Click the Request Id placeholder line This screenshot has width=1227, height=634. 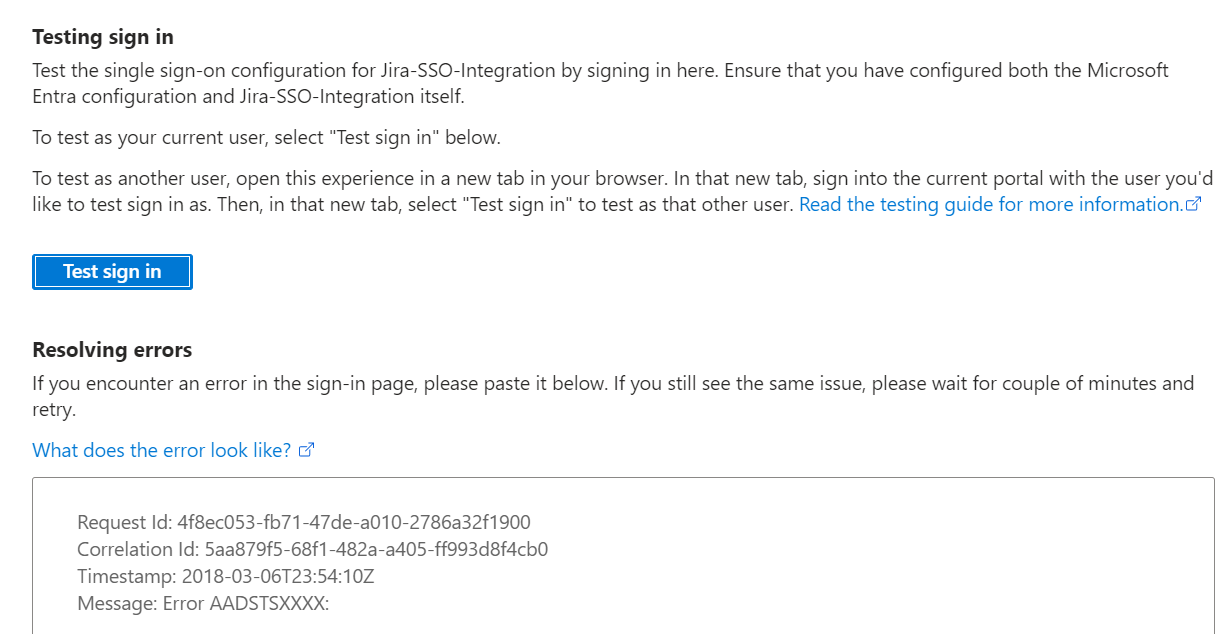(x=304, y=522)
